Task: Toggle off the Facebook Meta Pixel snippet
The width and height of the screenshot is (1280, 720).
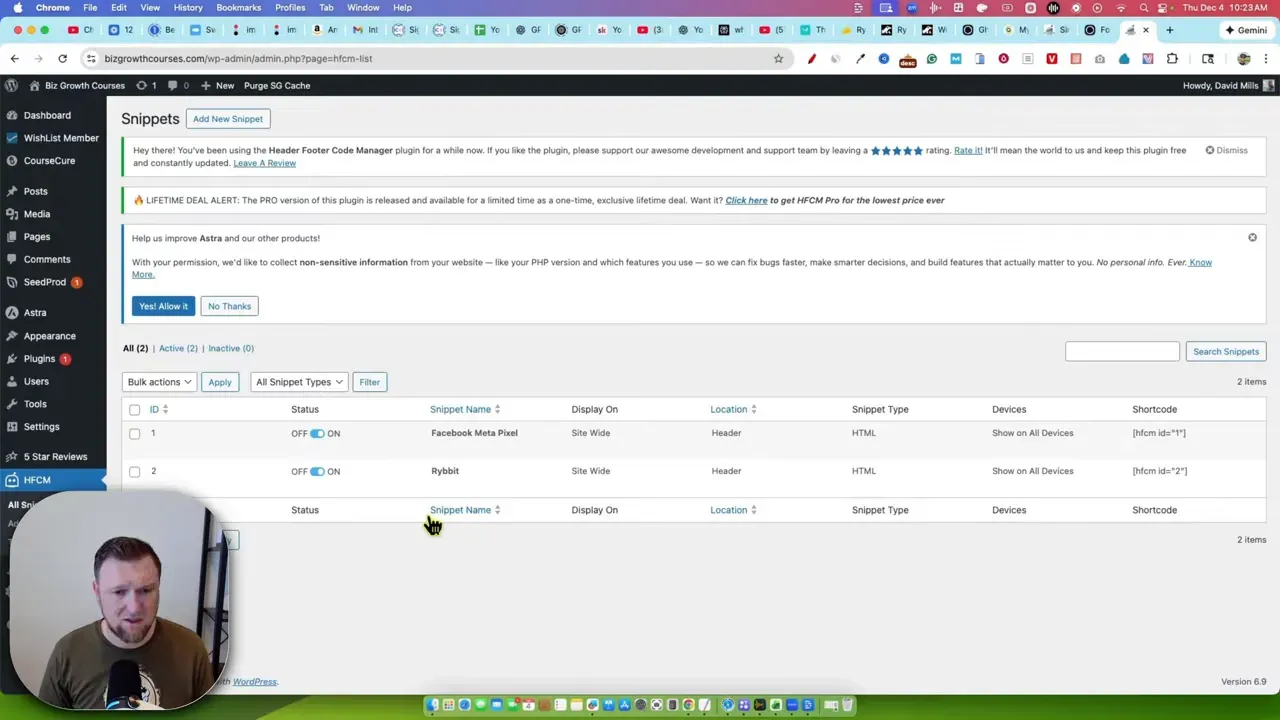Action: 317,433
